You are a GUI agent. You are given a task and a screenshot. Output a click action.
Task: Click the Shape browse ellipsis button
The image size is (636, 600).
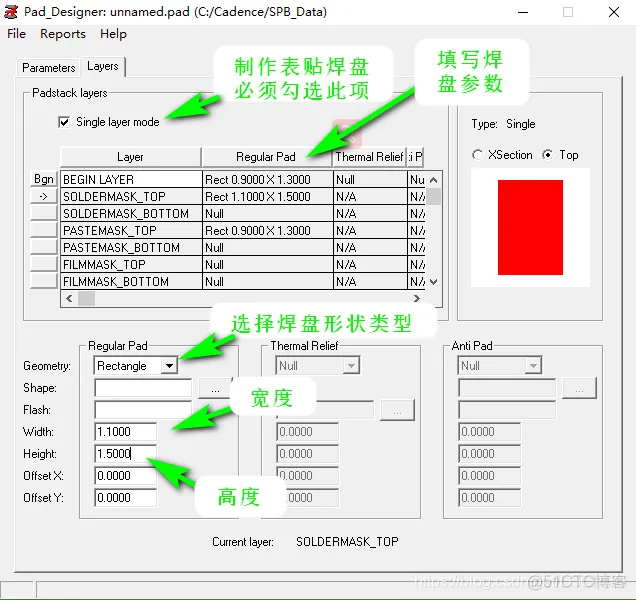click(215, 388)
